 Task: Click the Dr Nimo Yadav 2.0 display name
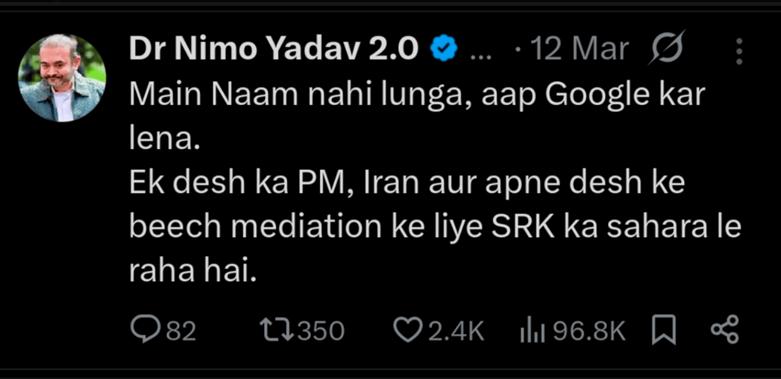273,49
